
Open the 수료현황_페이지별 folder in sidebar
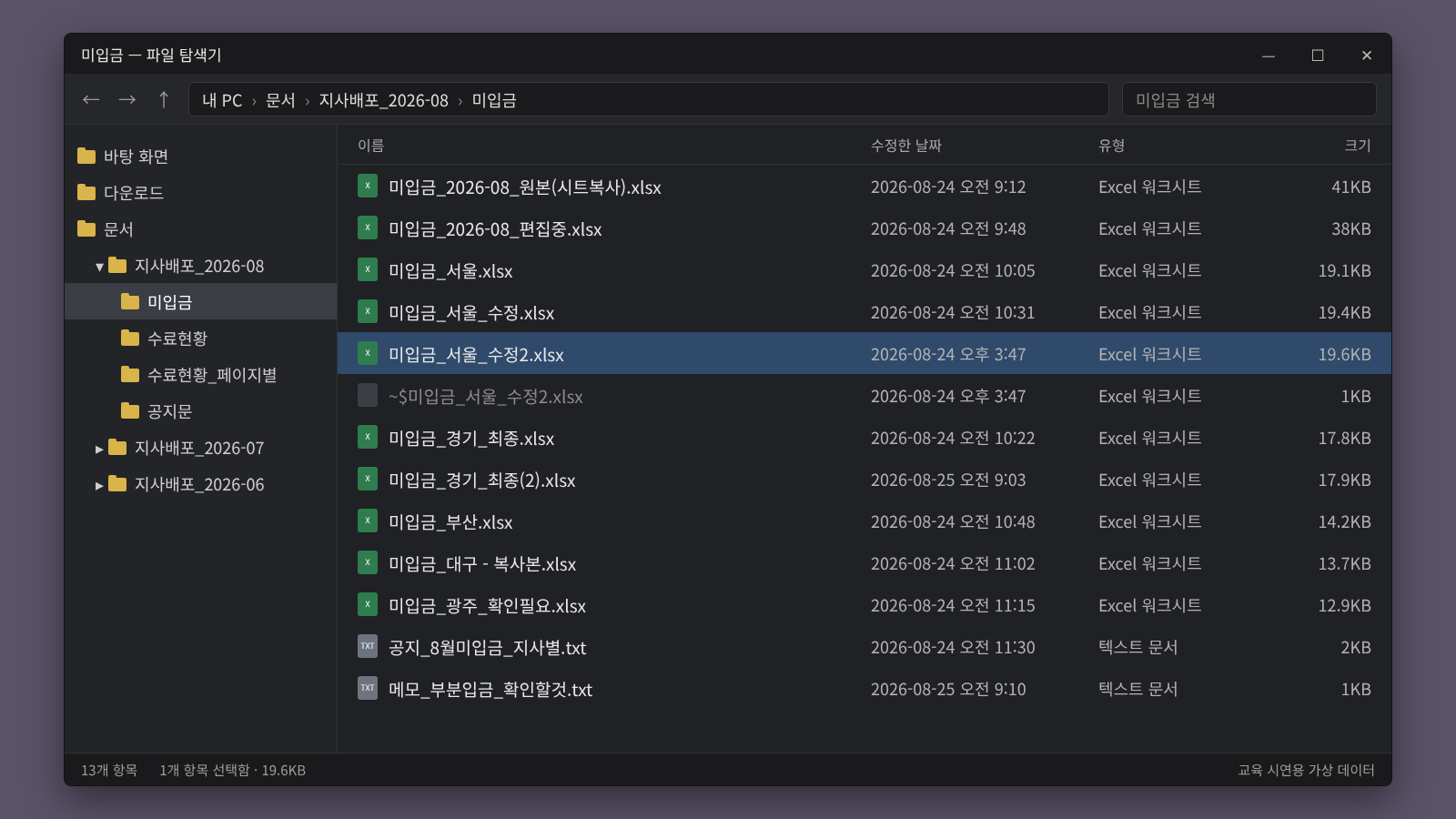click(x=200, y=374)
